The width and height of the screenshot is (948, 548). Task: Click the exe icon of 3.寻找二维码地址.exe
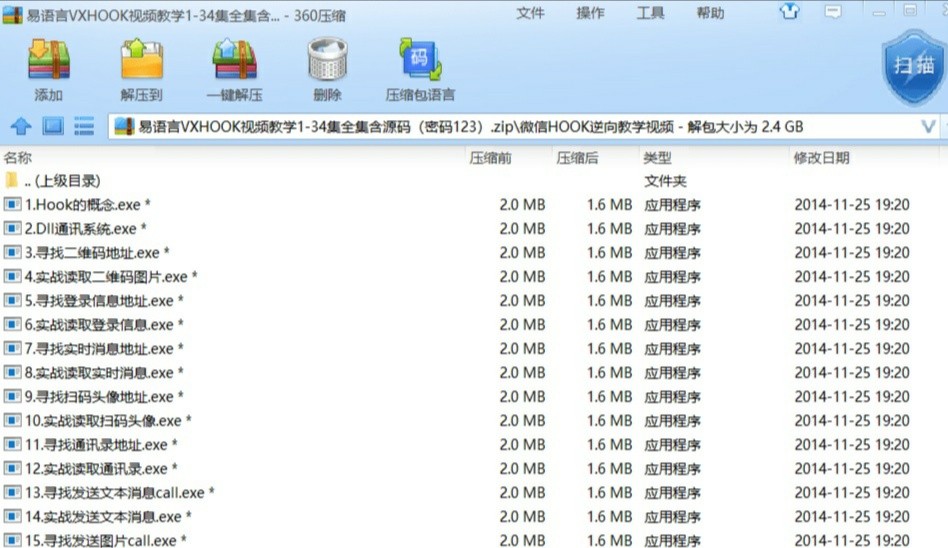[12, 252]
